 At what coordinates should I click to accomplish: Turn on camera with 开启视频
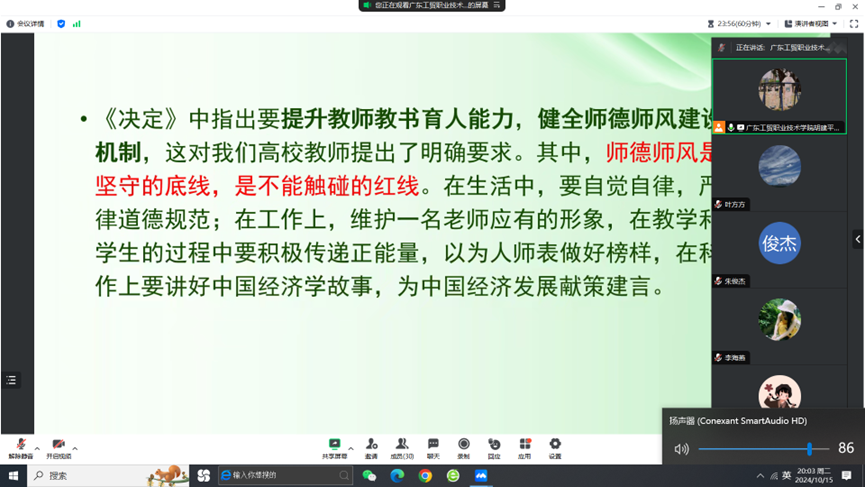[x=58, y=446]
